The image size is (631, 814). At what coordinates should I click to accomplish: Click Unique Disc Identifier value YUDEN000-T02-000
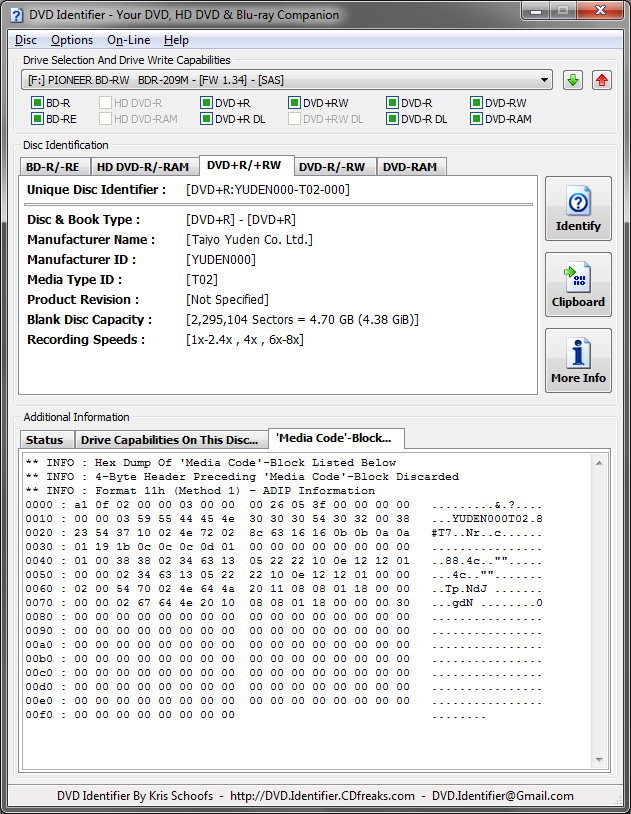268,190
